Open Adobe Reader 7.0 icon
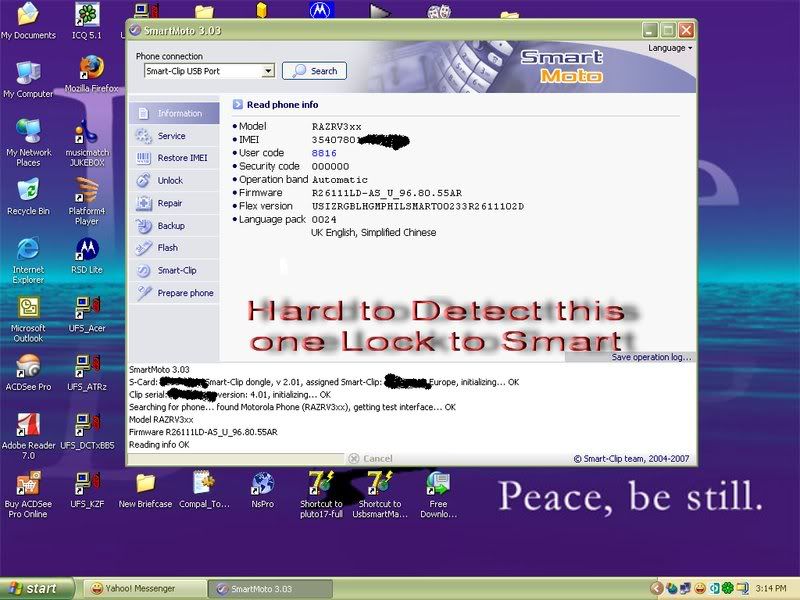 click(28, 436)
